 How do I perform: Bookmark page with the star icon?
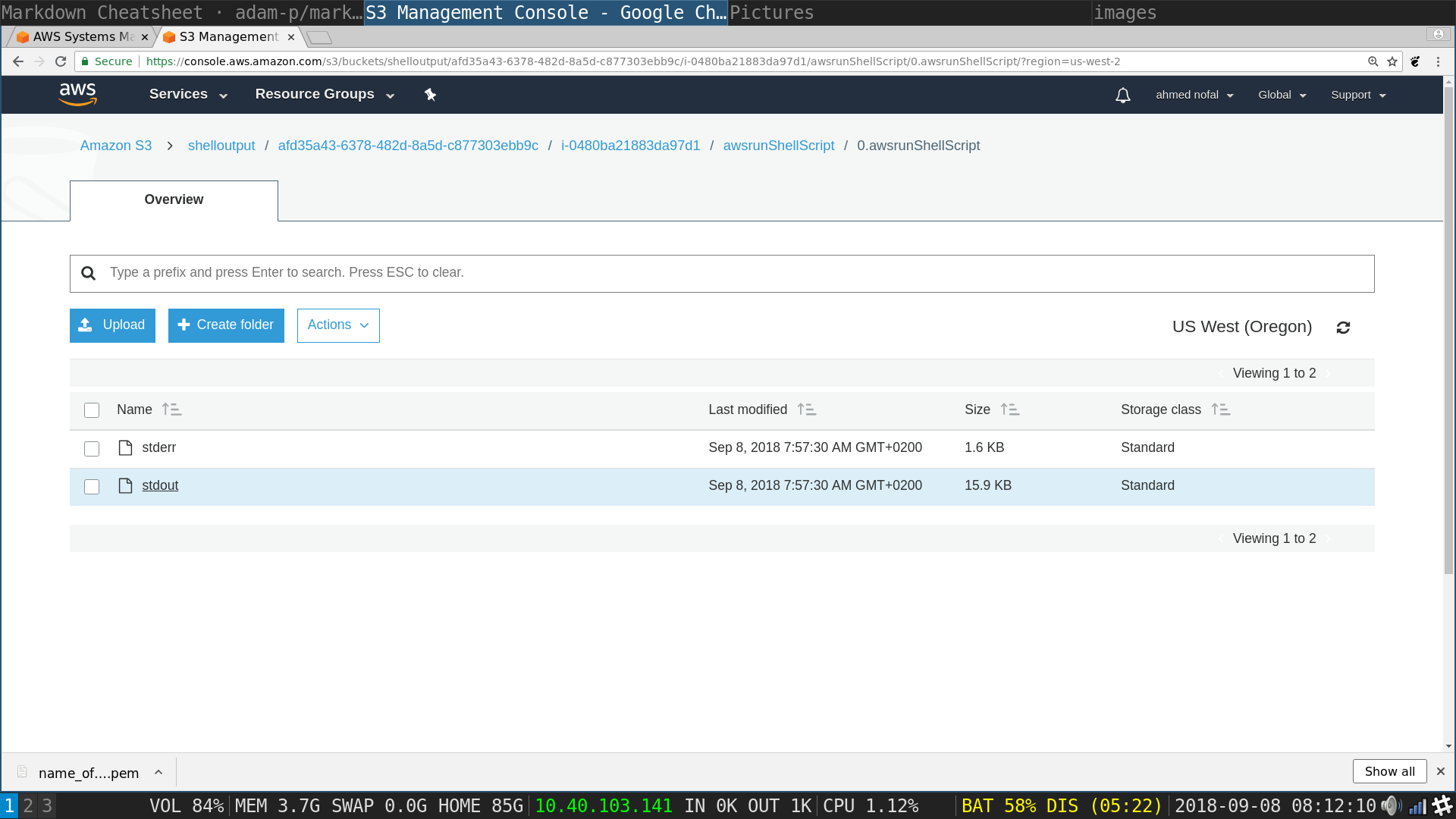pos(1392,61)
